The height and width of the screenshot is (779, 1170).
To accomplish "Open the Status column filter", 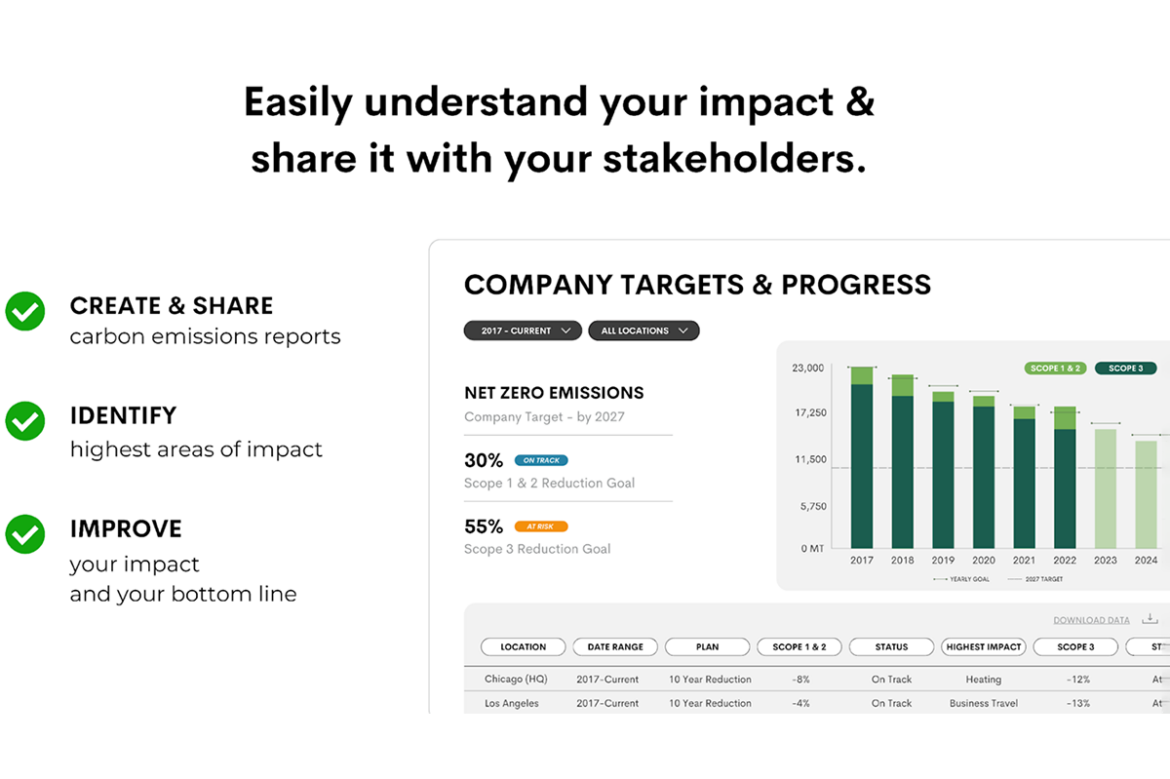I will (x=890, y=647).
